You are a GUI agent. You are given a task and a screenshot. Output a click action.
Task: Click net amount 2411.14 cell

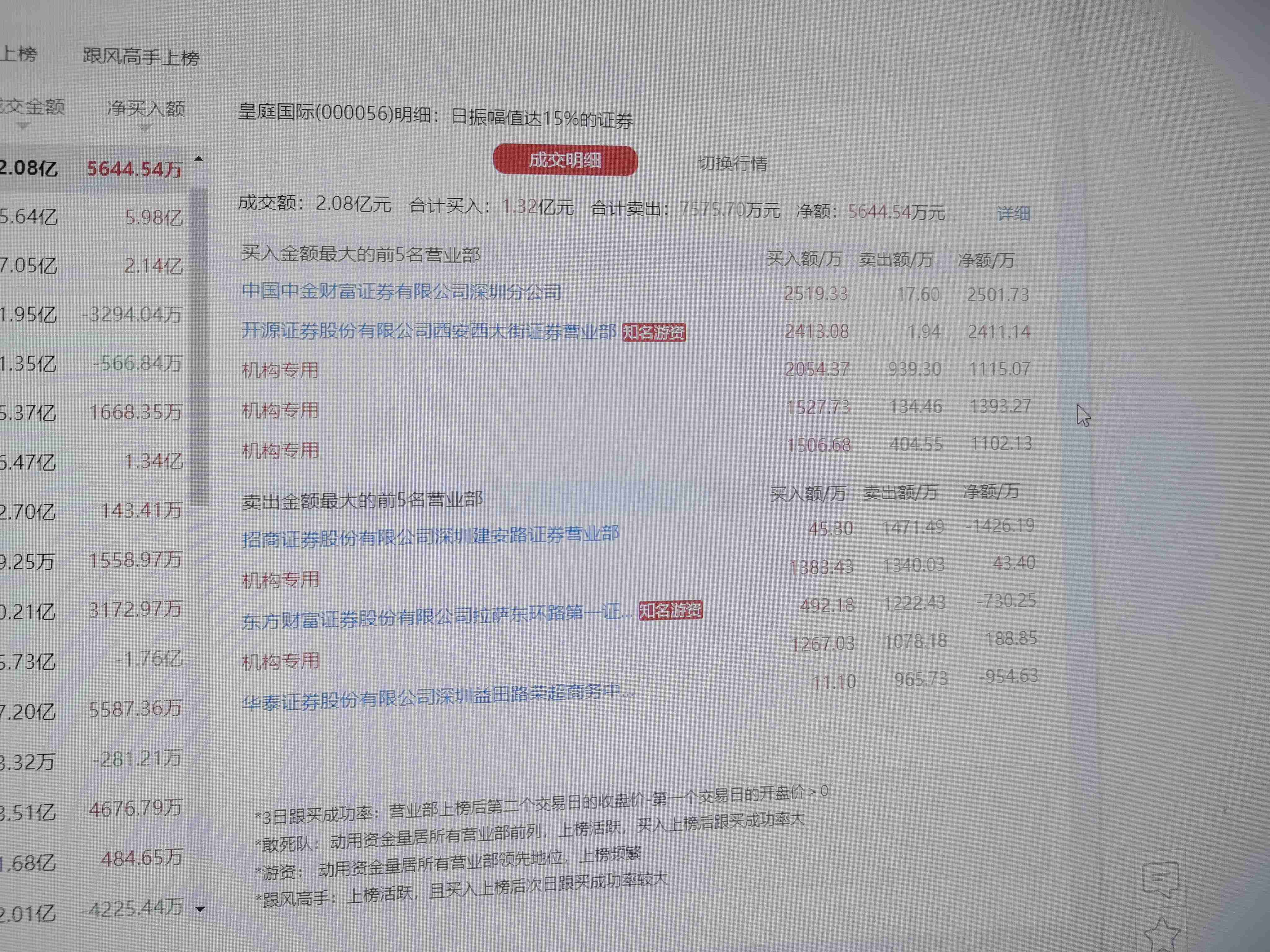[x=999, y=331]
